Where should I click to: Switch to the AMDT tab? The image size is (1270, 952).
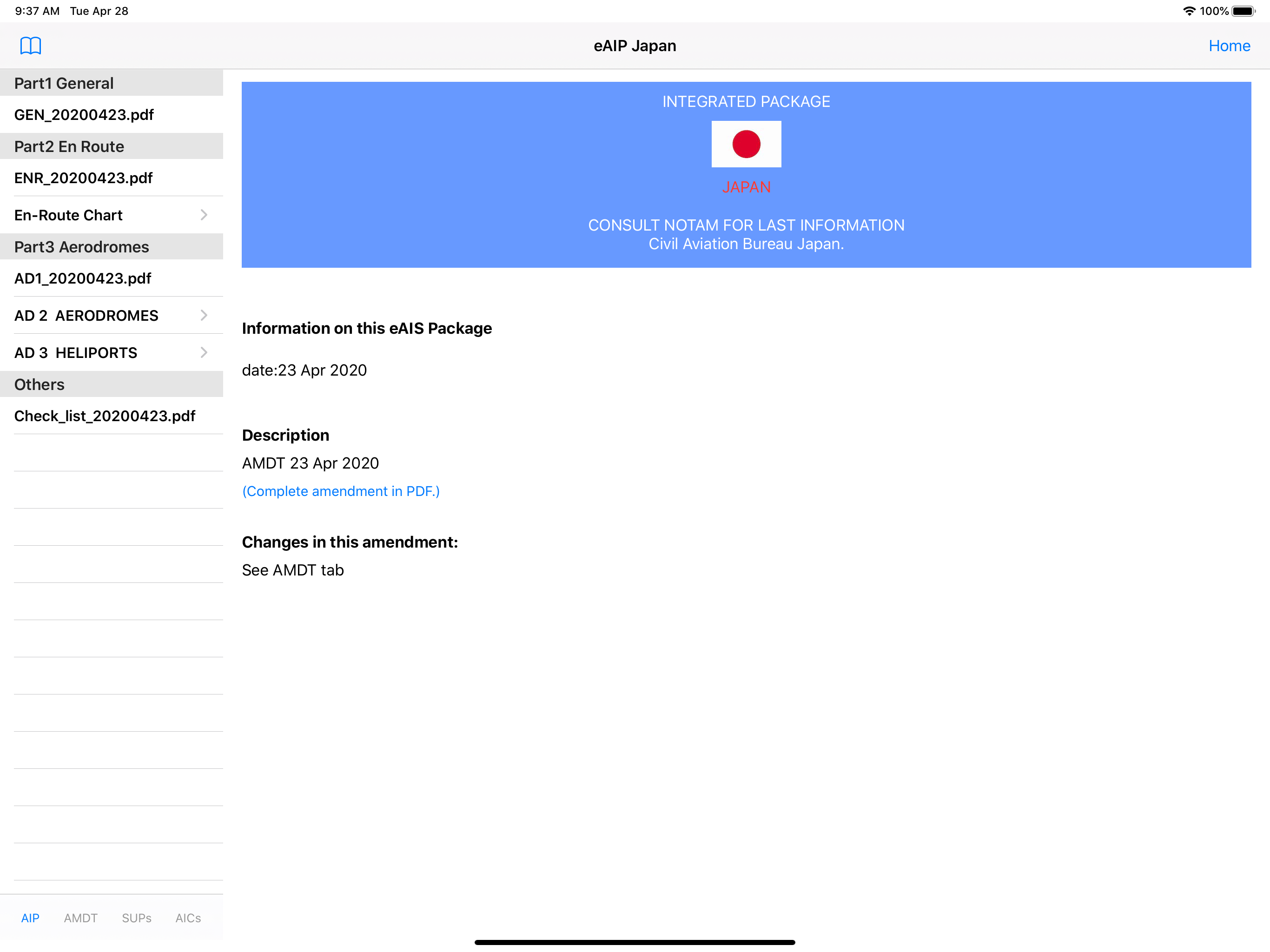81,918
